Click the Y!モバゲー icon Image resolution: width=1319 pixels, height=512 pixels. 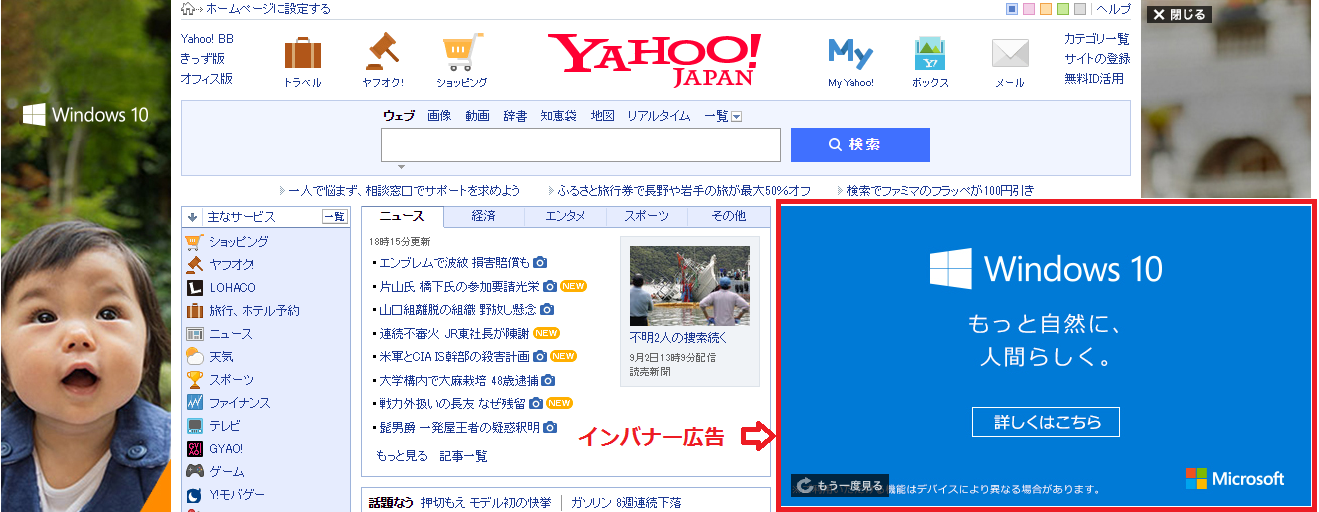tap(194, 494)
